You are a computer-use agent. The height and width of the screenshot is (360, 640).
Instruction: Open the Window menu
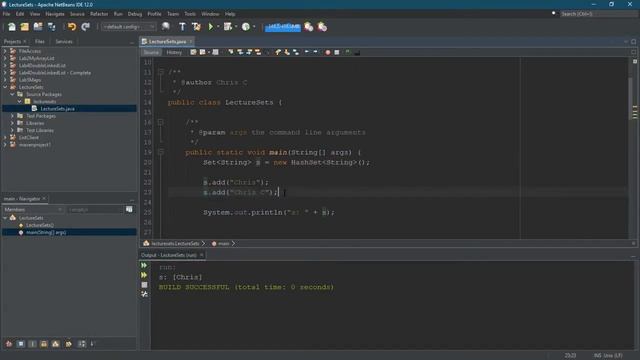point(210,14)
